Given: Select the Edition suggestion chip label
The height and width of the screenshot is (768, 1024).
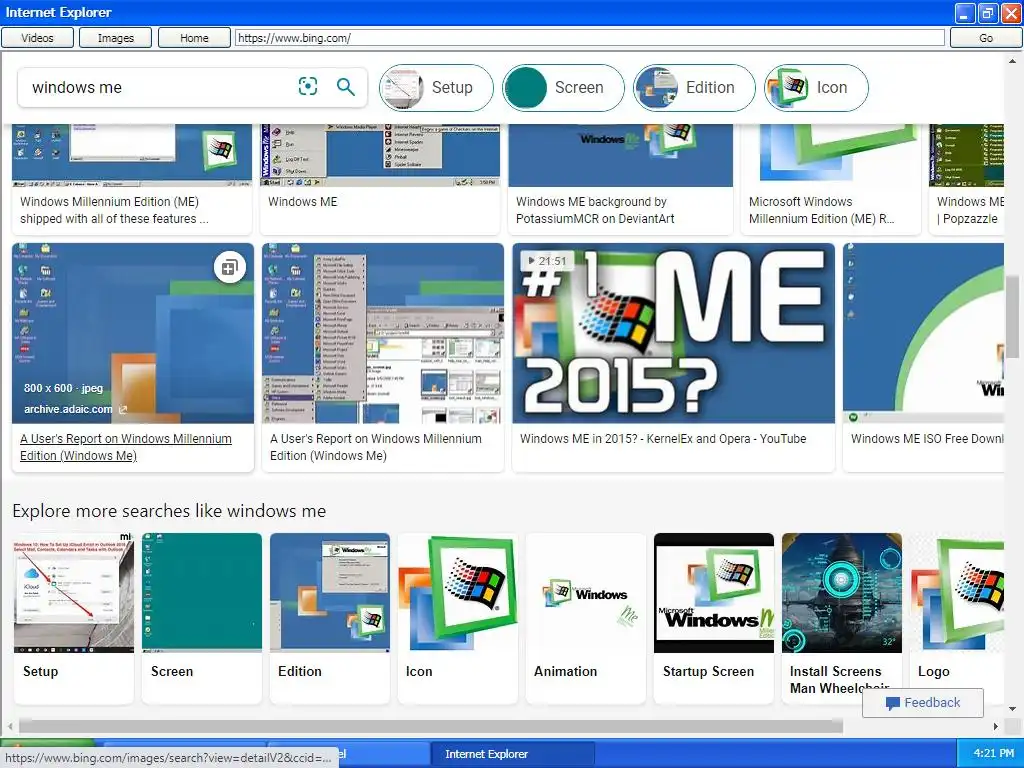Looking at the screenshot, I should click(x=710, y=88).
